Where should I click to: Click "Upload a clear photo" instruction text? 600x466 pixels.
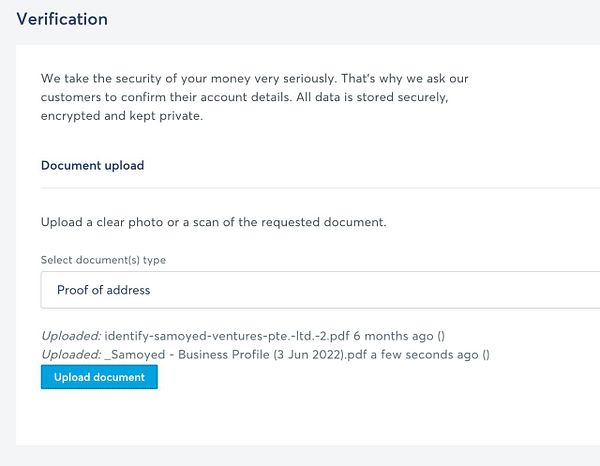(x=213, y=221)
